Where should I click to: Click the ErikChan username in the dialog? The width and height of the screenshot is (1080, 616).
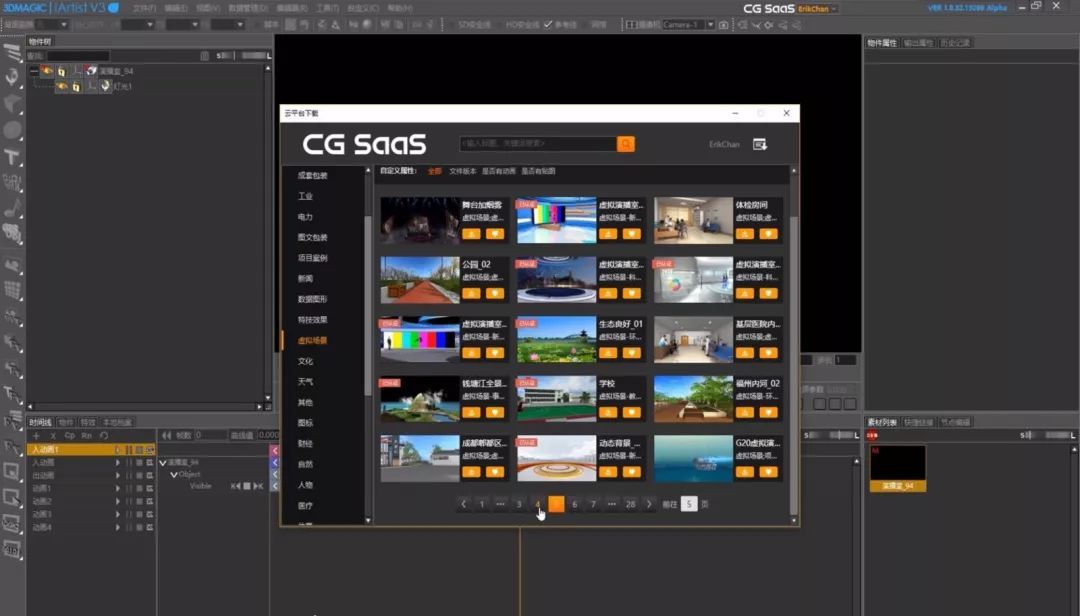[x=724, y=144]
